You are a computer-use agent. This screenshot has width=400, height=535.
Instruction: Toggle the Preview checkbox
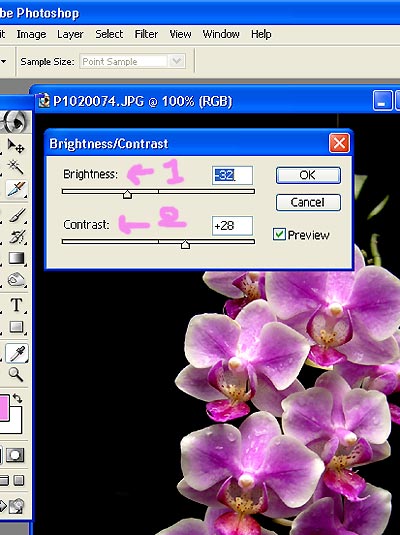point(279,234)
